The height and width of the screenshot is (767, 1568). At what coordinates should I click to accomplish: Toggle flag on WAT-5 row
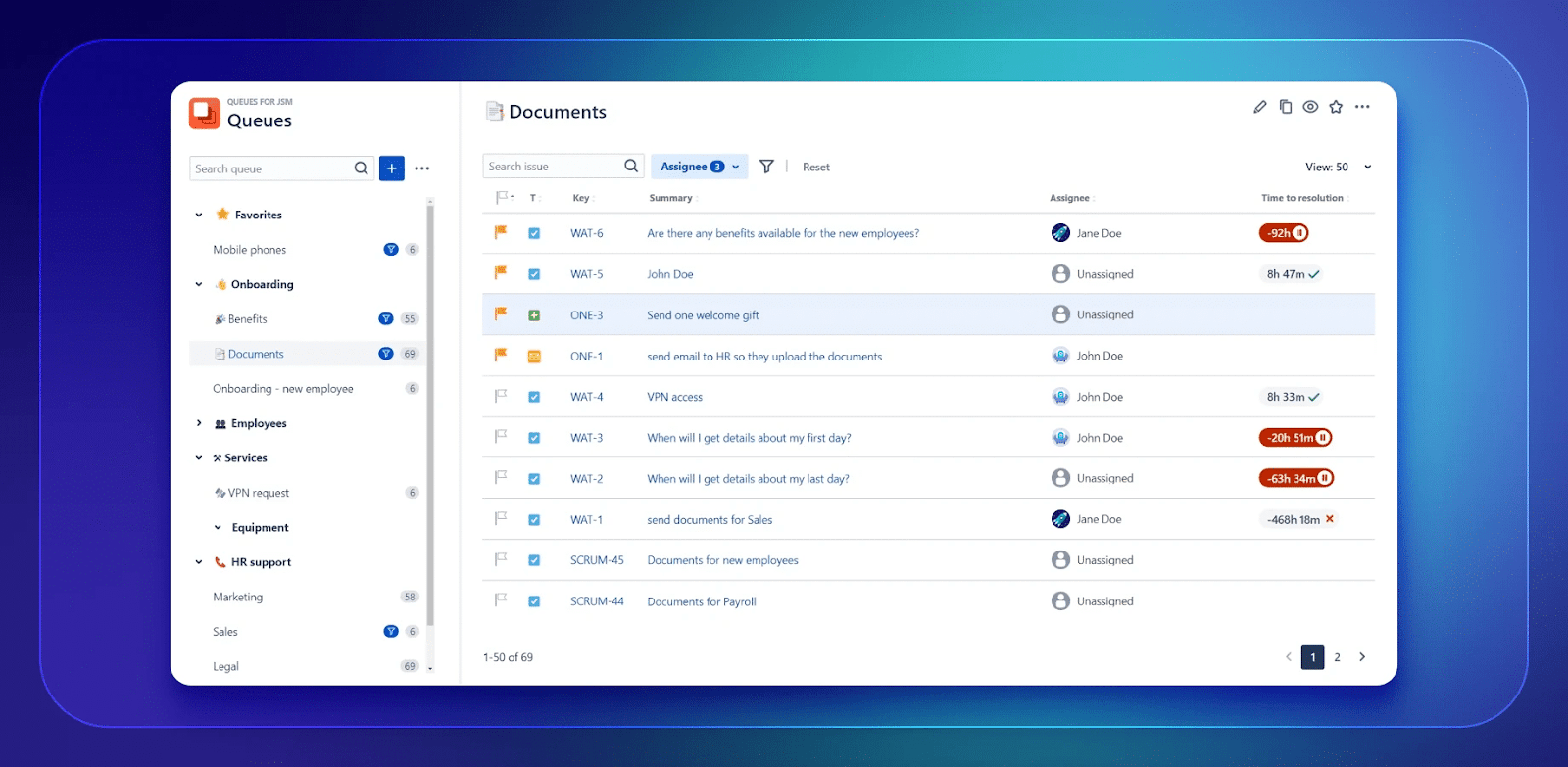[x=501, y=273]
